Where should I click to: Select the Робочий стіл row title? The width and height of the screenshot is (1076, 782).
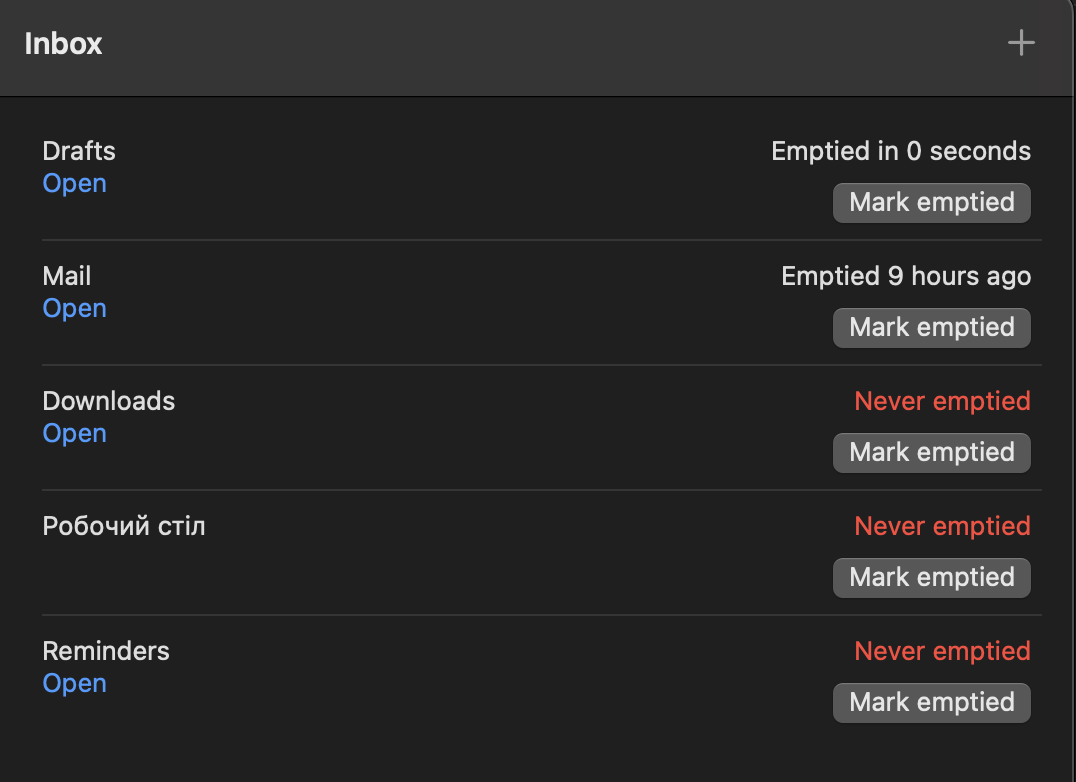click(124, 526)
